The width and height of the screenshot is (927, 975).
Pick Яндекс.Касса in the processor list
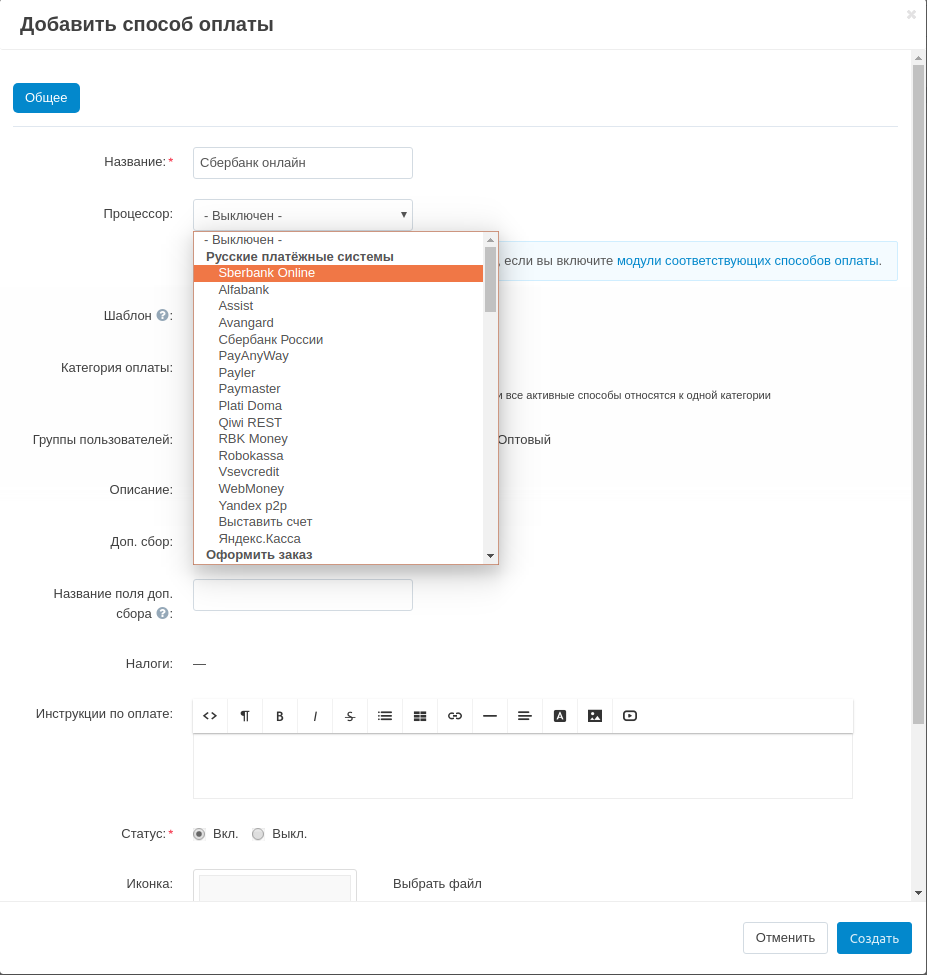click(259, 538)
